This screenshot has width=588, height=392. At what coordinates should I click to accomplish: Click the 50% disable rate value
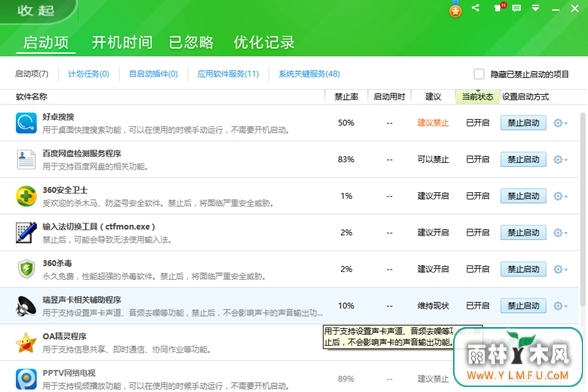pos(346,123)
